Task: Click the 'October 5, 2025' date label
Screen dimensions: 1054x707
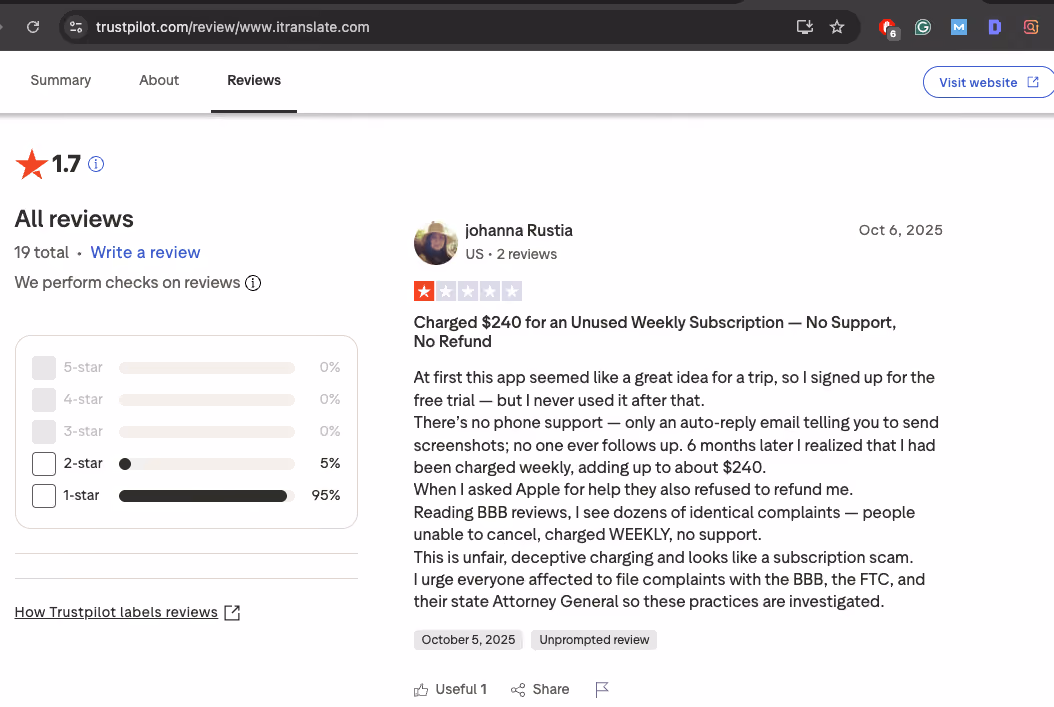Action: tap(469, 640)
